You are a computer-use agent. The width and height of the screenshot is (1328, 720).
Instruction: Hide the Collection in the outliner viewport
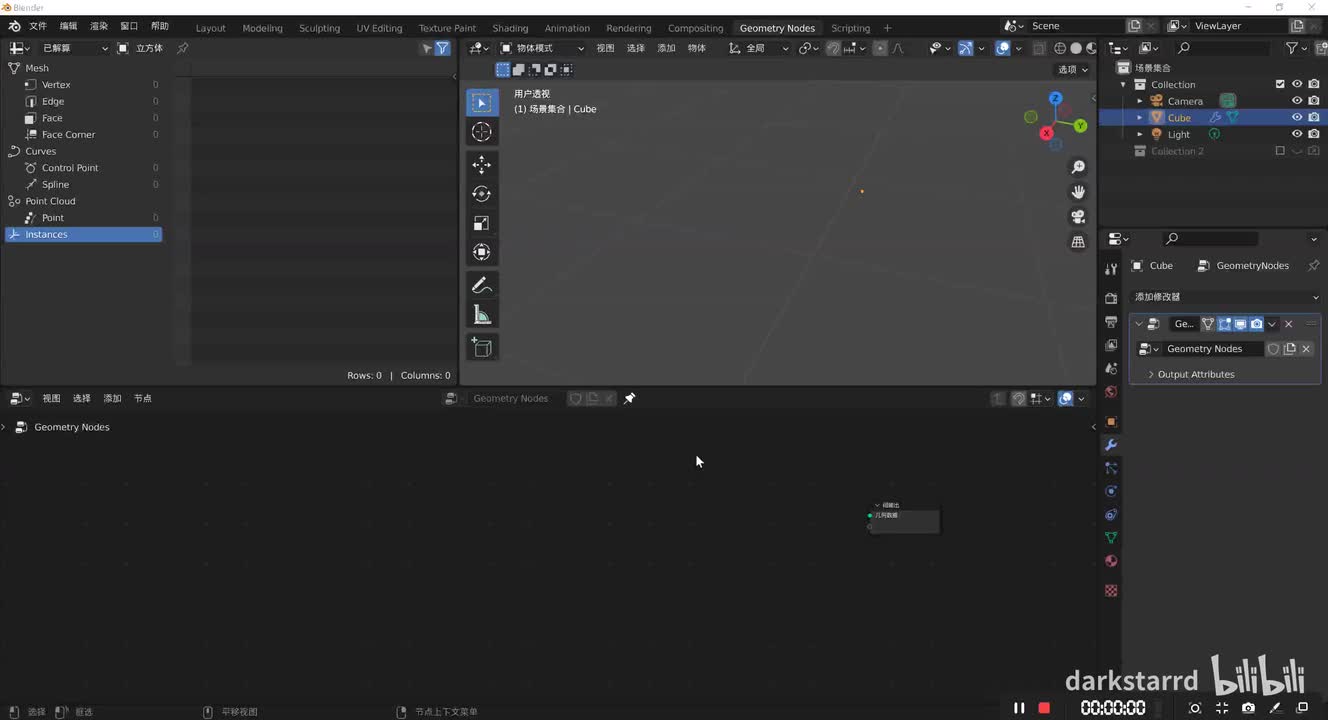[1297, 84]
